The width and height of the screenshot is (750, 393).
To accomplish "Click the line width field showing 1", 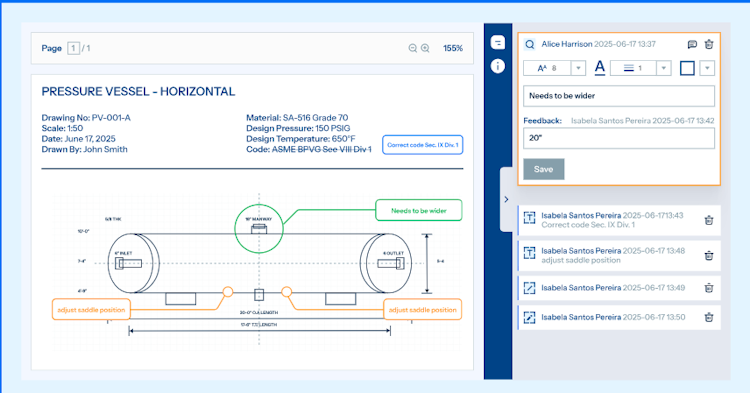I will click(x=633, y=68).
